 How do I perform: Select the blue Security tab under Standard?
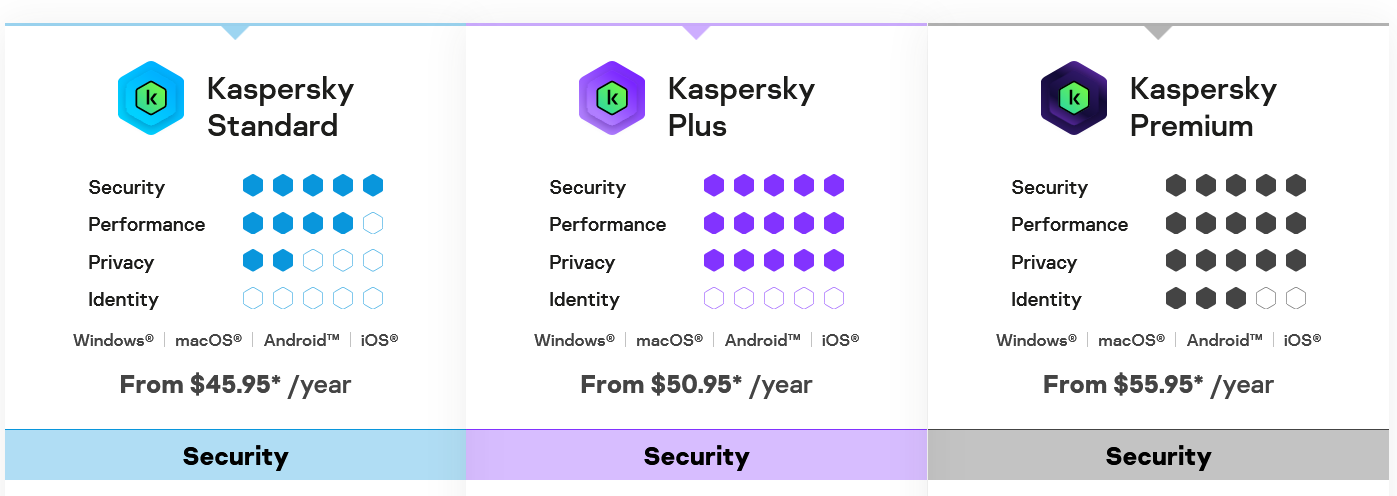(235, 457)
